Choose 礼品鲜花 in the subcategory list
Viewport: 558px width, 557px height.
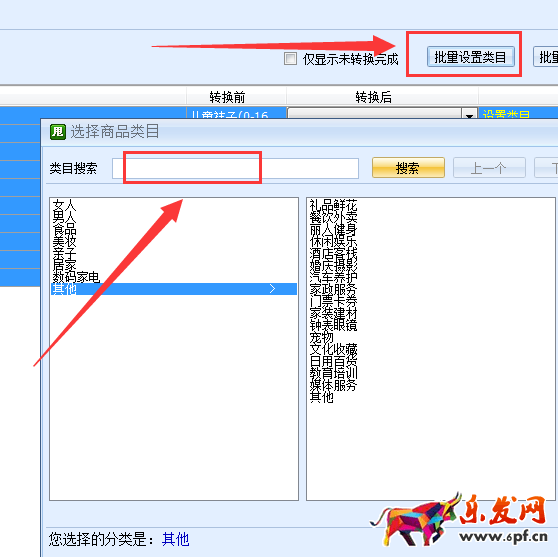333,205
